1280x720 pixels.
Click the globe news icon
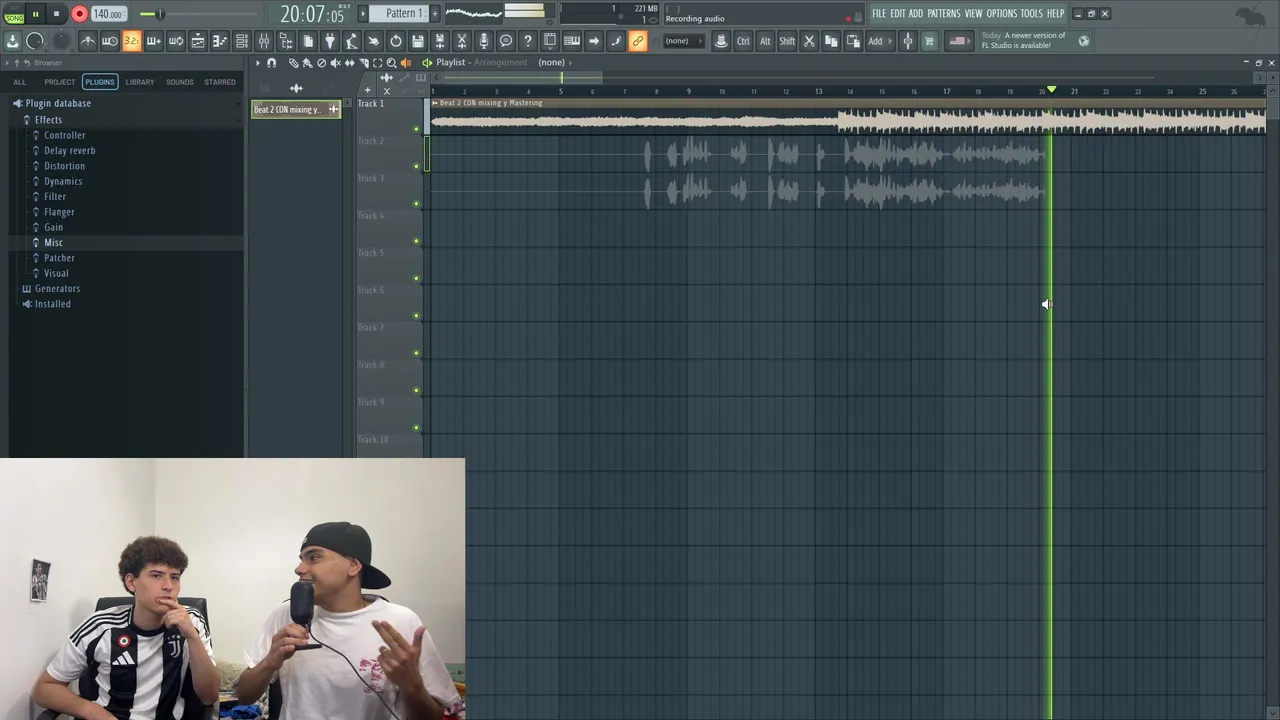pyautogui.click(x=1083, y=41)
